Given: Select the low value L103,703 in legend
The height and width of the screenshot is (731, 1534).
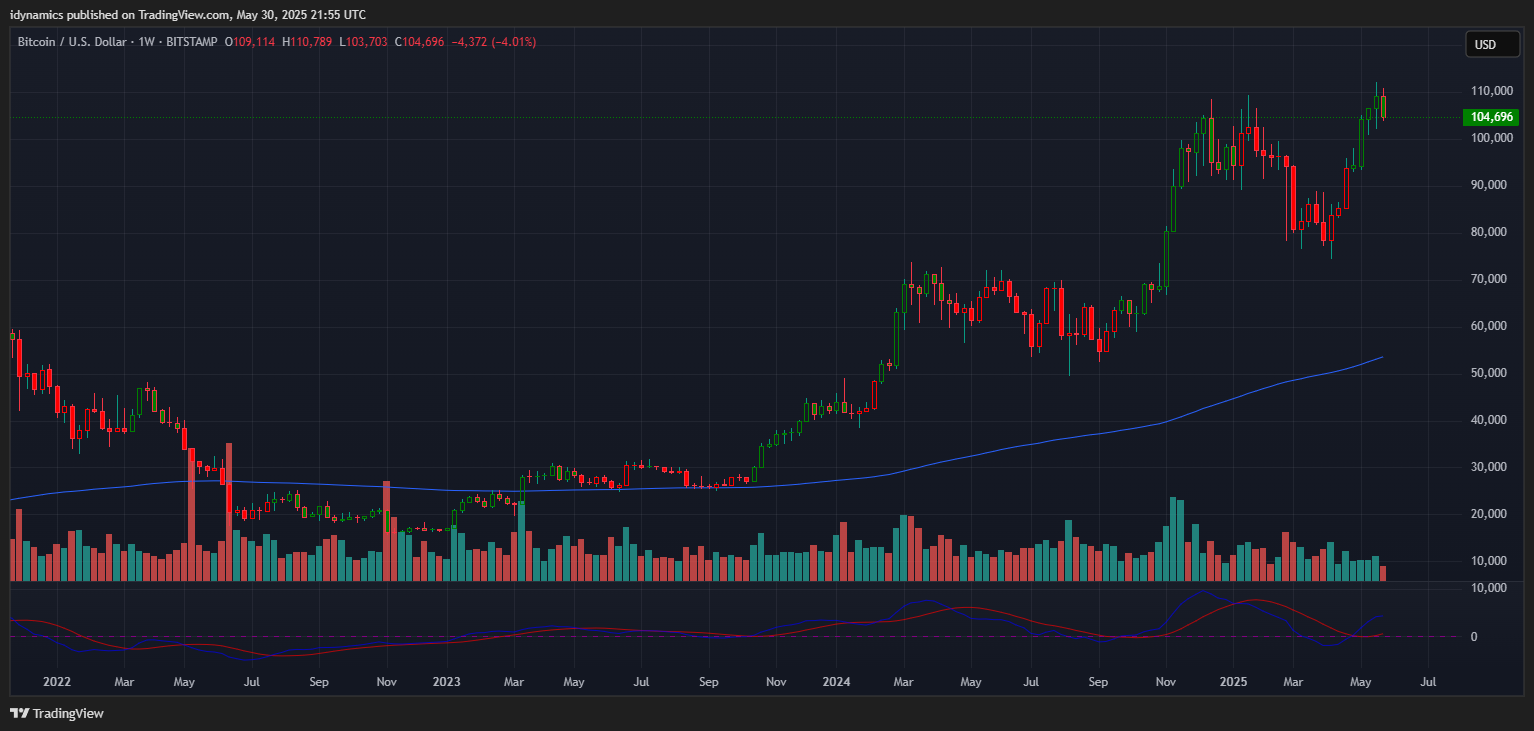Looking at the screenshot, I should coord(365,42).
